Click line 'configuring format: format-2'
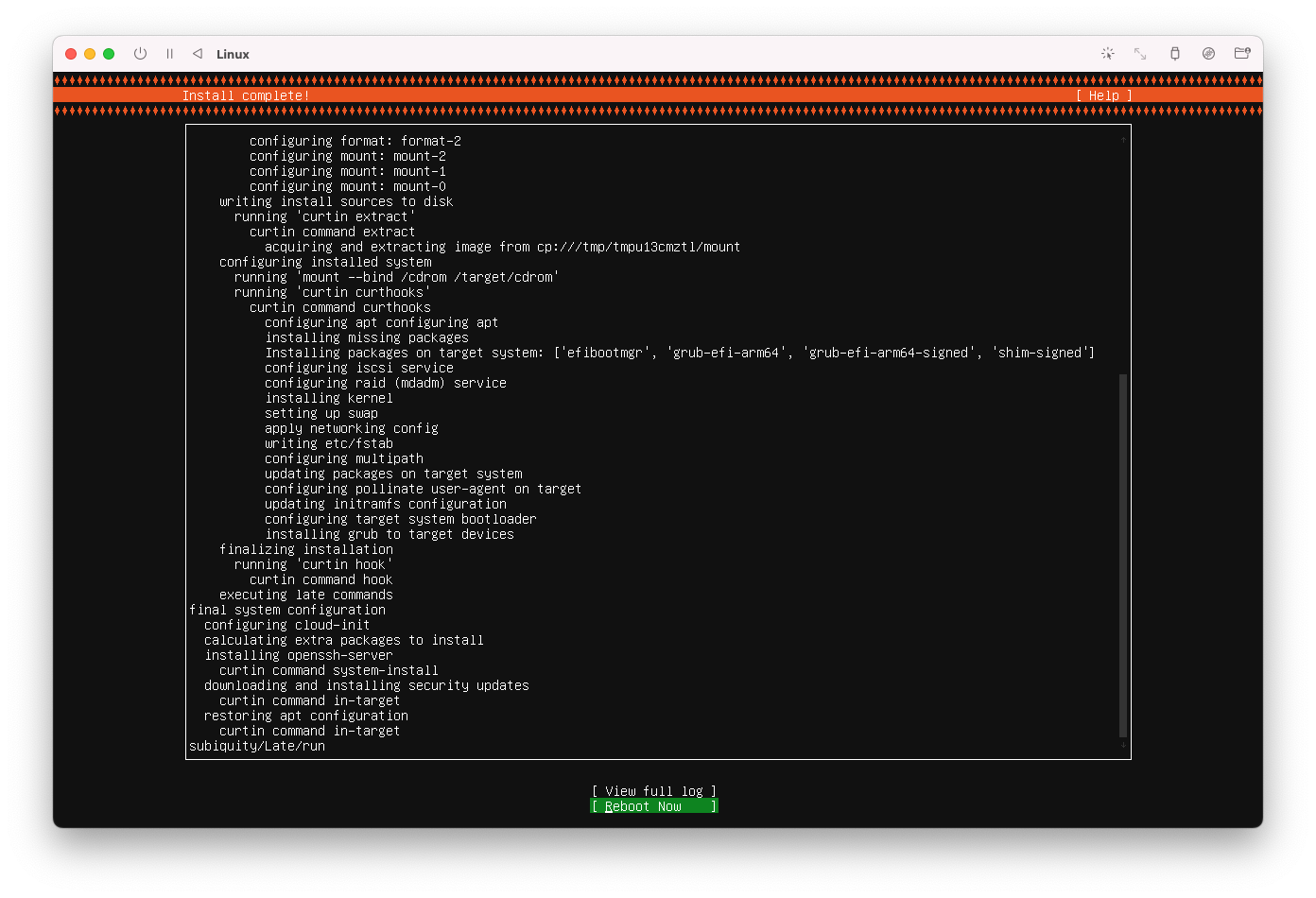 click(x=355, y=141)
